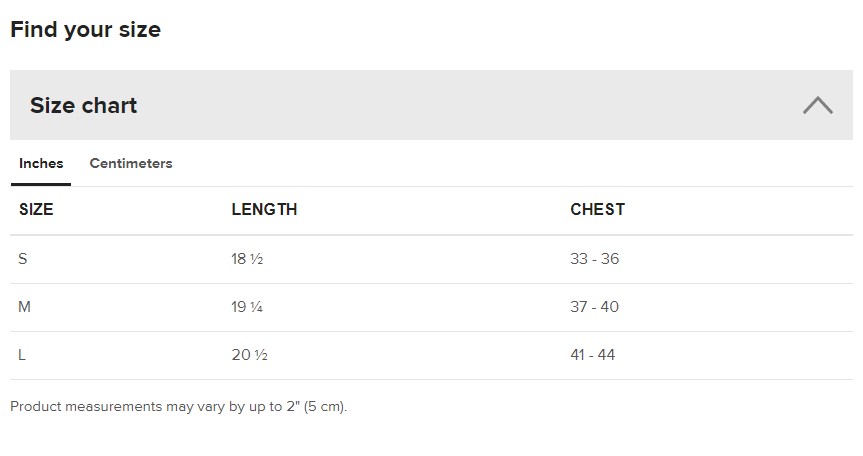Select the M size row label
The width and height of the screenshot is (863, 456).
pyautogui.click(x=25, y=307)
